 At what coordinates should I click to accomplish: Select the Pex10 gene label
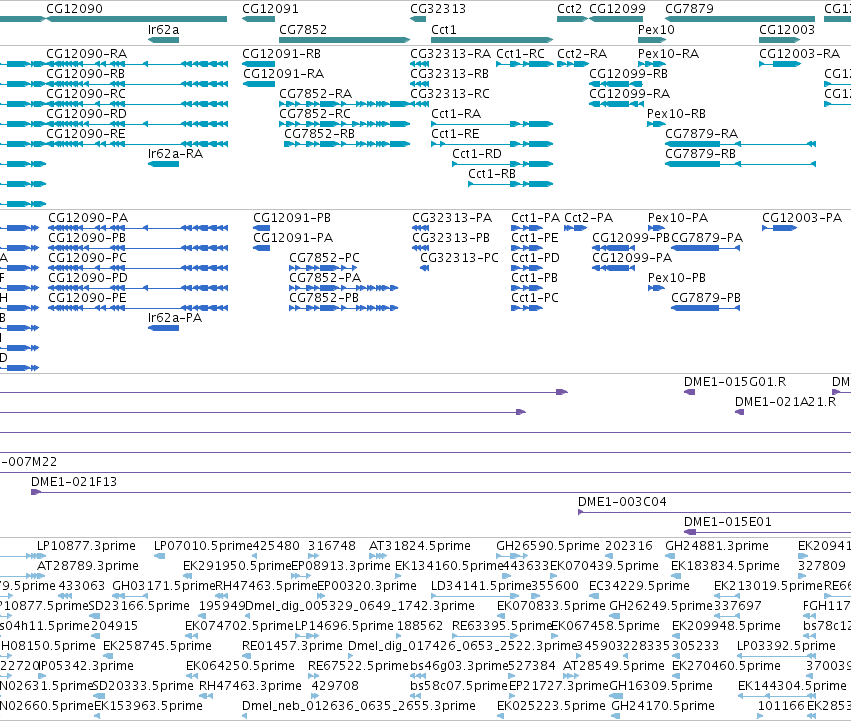(656, 29)
